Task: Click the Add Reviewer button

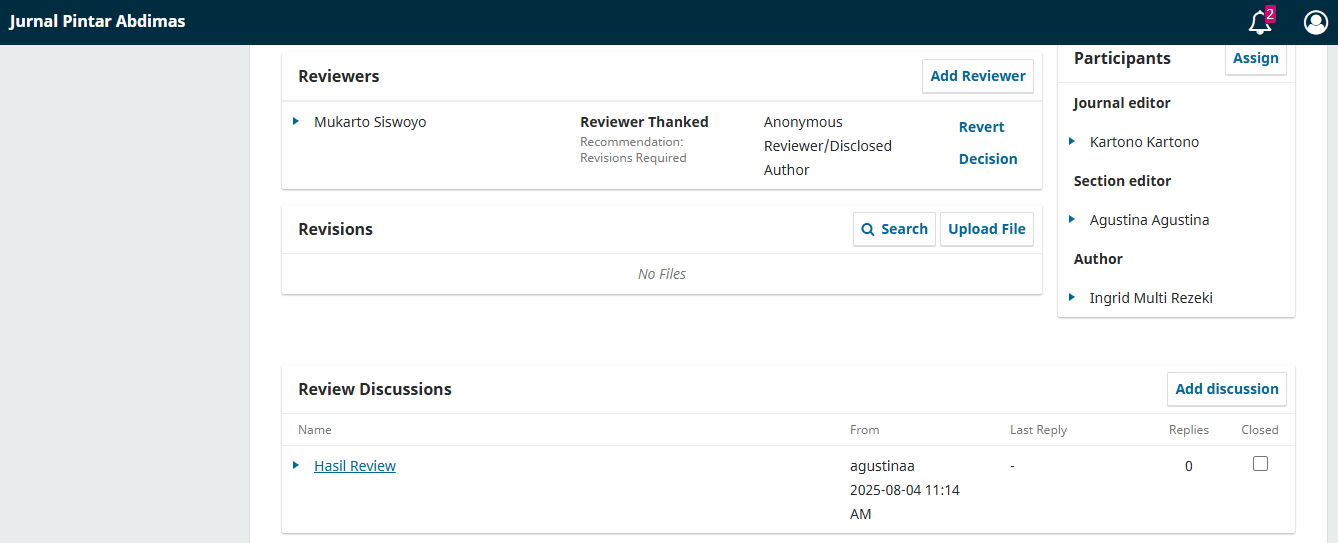Action: 978,76
